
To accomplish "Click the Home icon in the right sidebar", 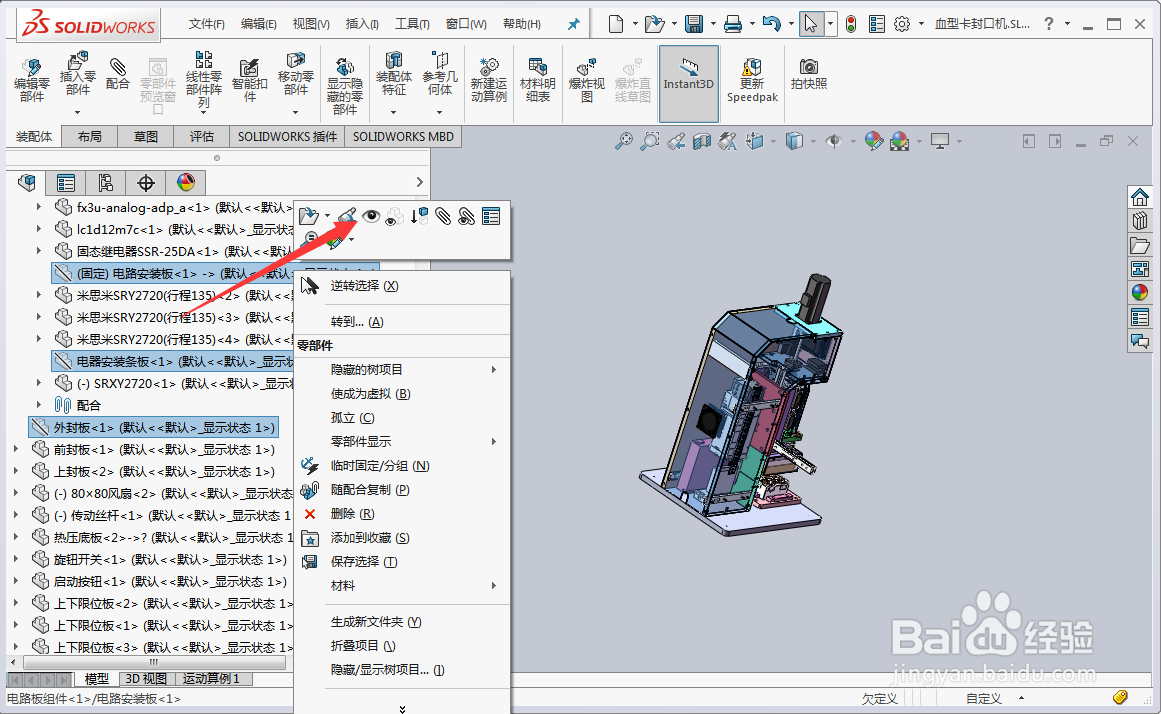I will tap(1140, 197).
